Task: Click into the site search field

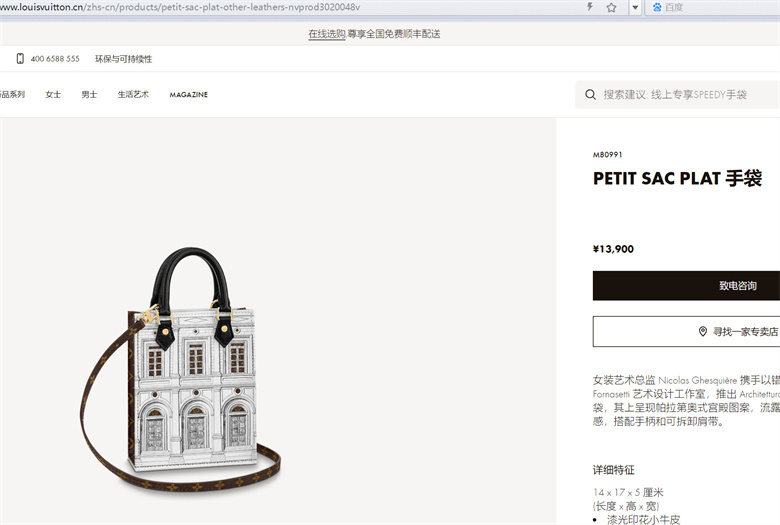Action: tap(678, 95)
